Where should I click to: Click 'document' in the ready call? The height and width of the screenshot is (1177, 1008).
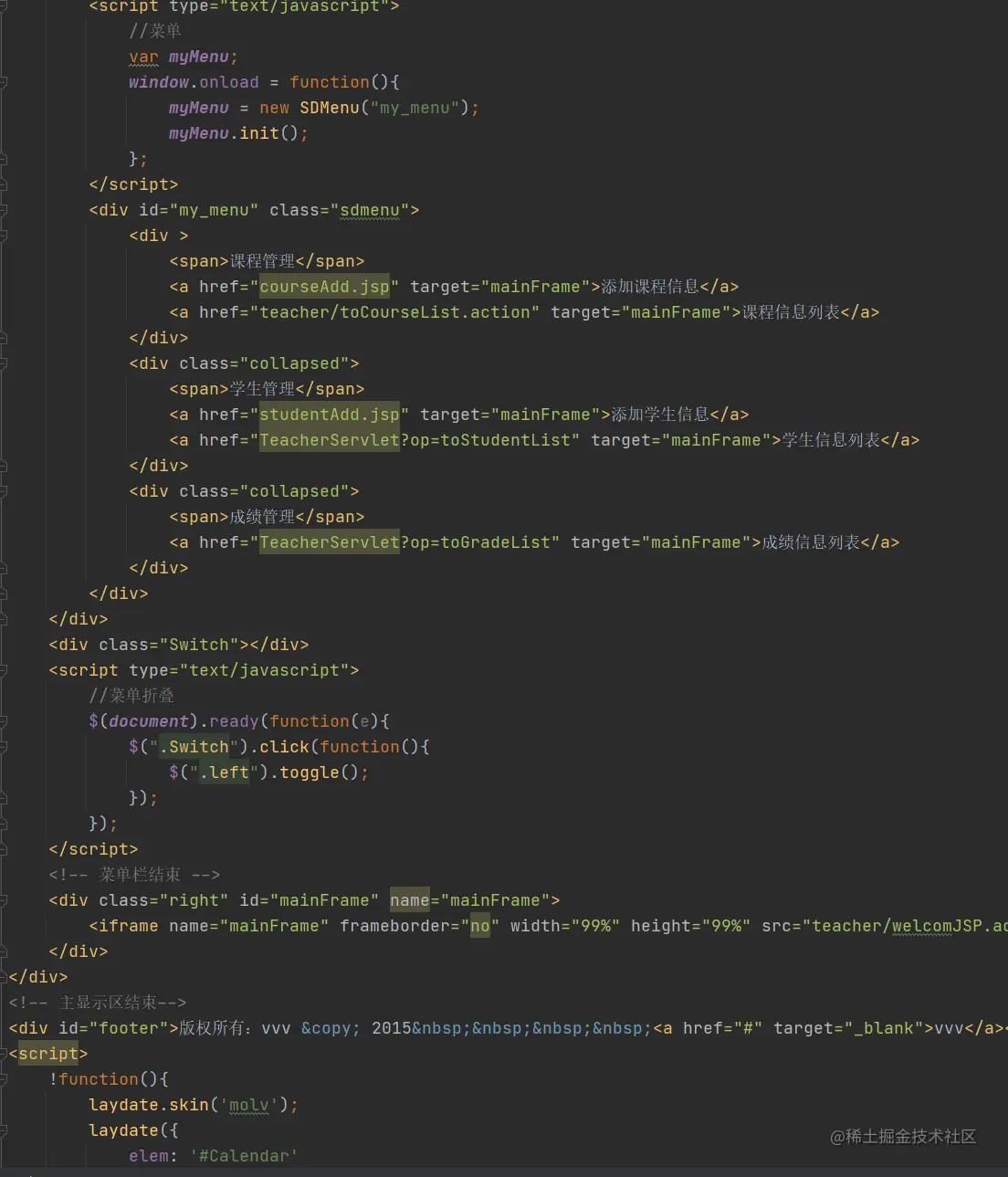pyautogui.click(x=148, y=721)
